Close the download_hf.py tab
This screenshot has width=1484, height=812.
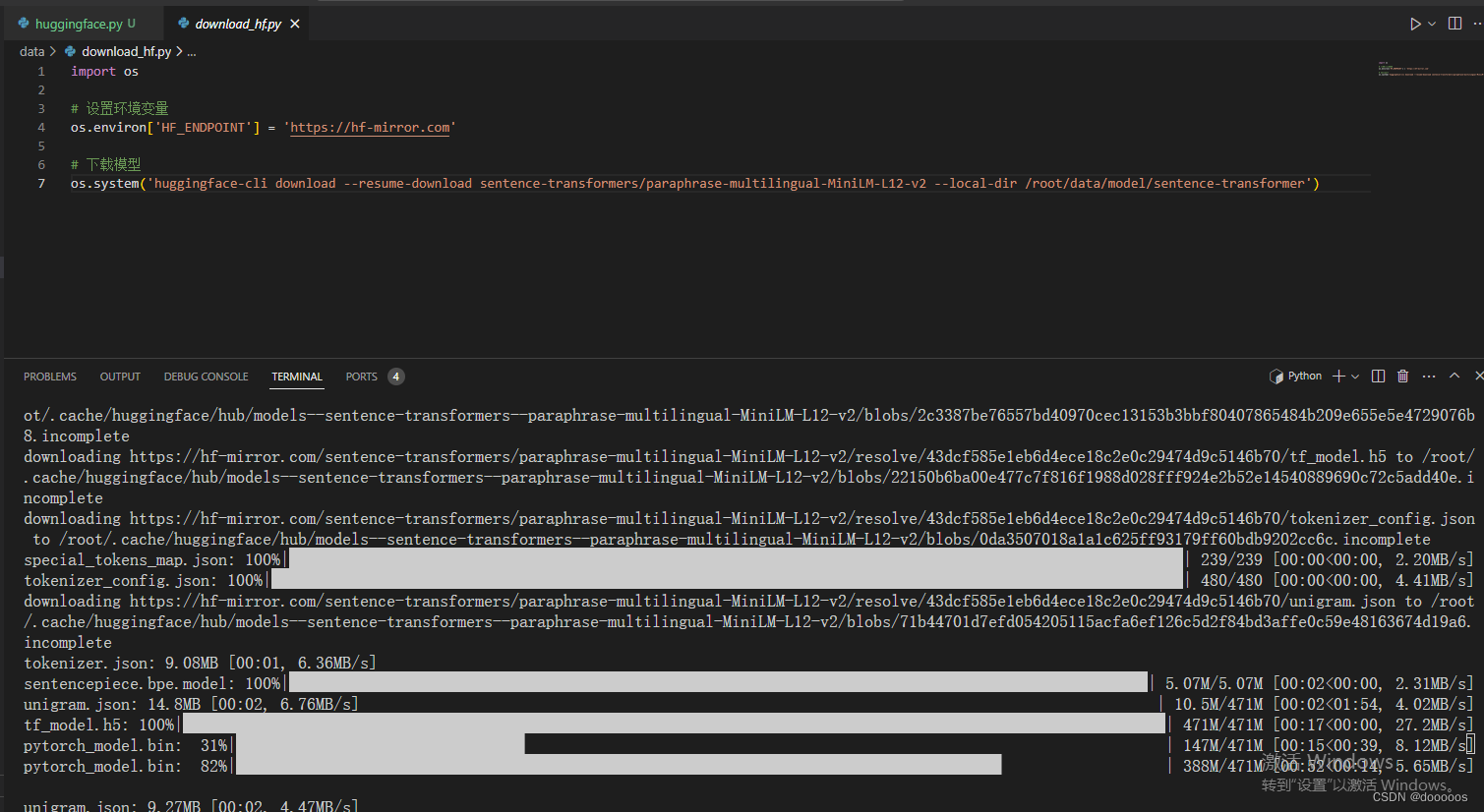295,24
